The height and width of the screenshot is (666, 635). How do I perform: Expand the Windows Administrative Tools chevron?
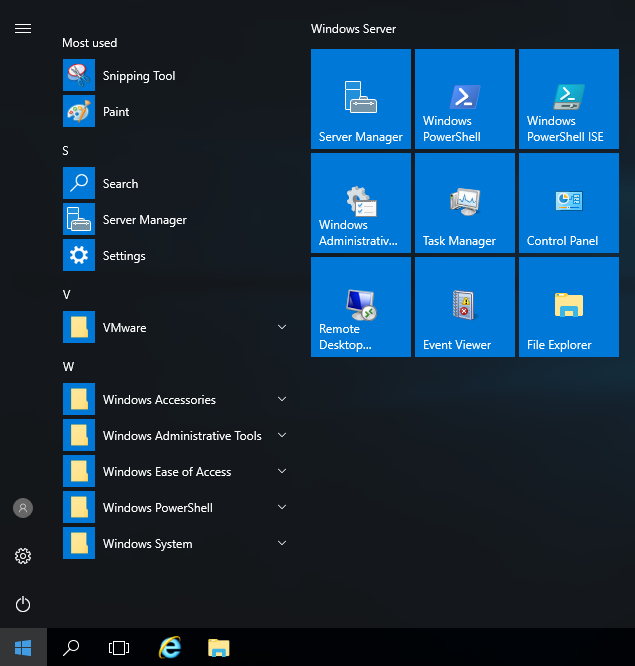[x=282, y=435]
